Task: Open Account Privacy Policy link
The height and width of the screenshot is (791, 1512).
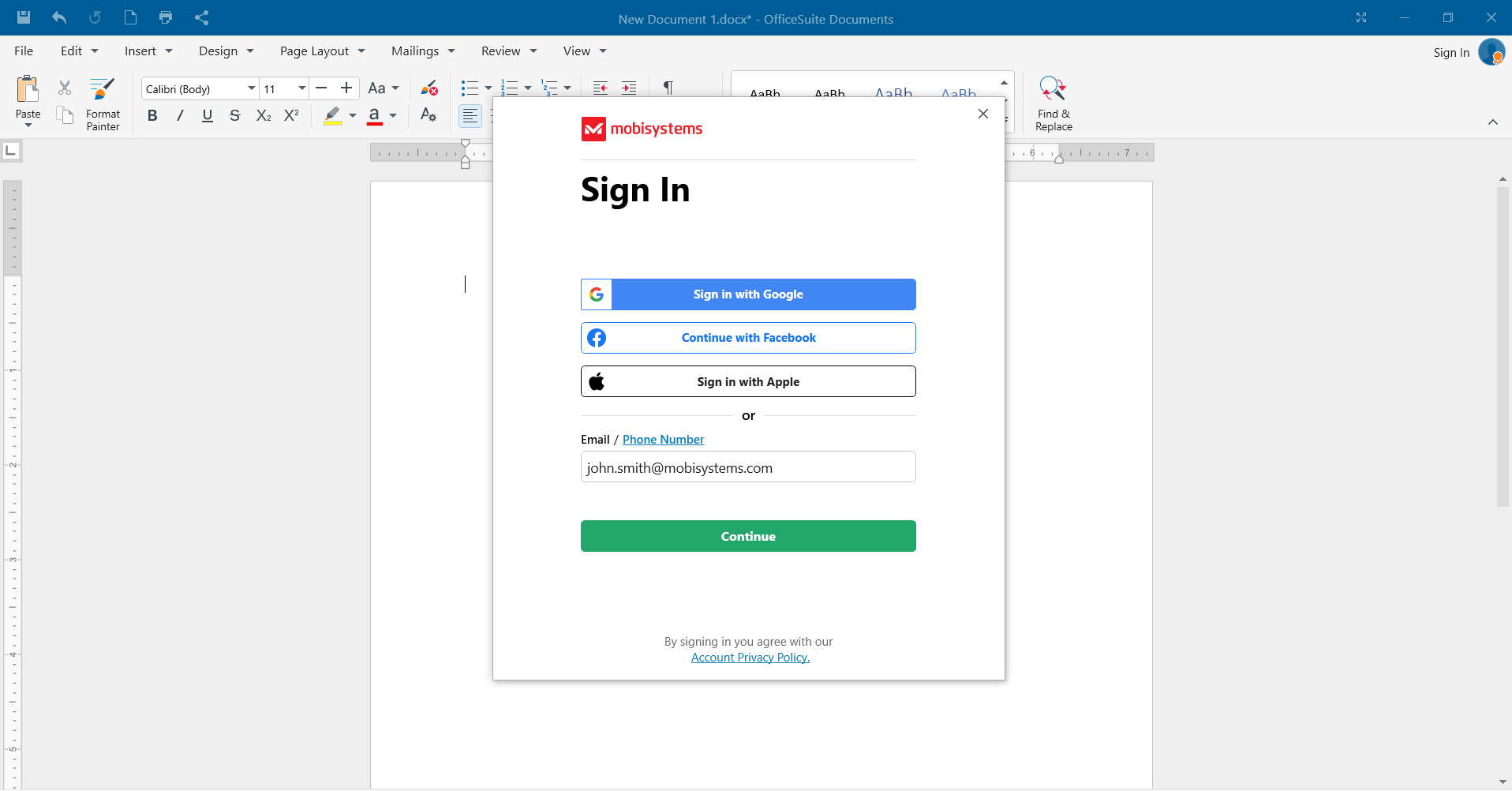Action: 750,658
